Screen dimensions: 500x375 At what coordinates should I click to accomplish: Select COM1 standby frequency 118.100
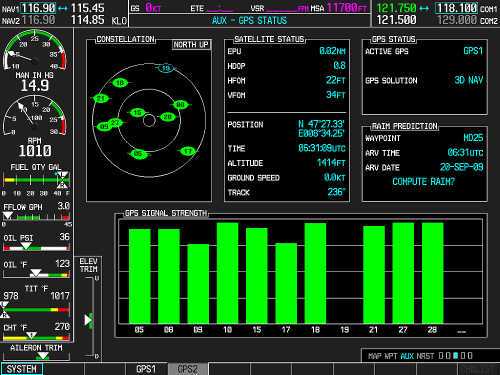(x=457, y=8)
